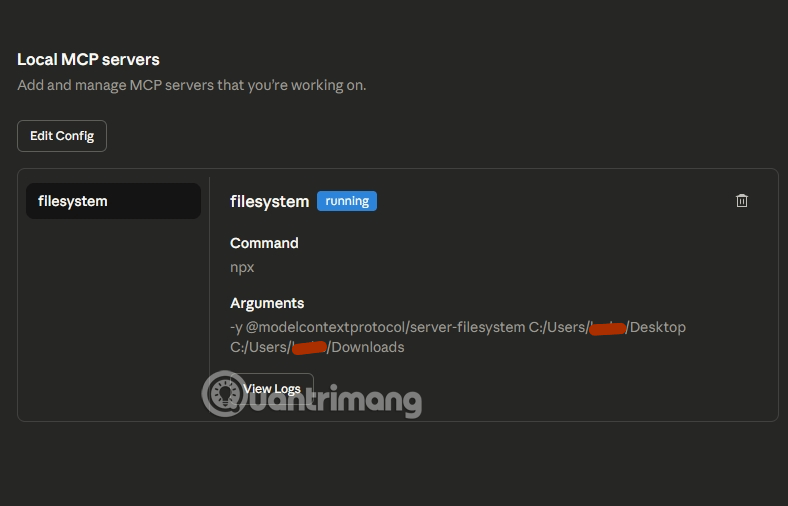Click the filesystem title in details pane
788x506 pixels.
[x=269, y=201]
